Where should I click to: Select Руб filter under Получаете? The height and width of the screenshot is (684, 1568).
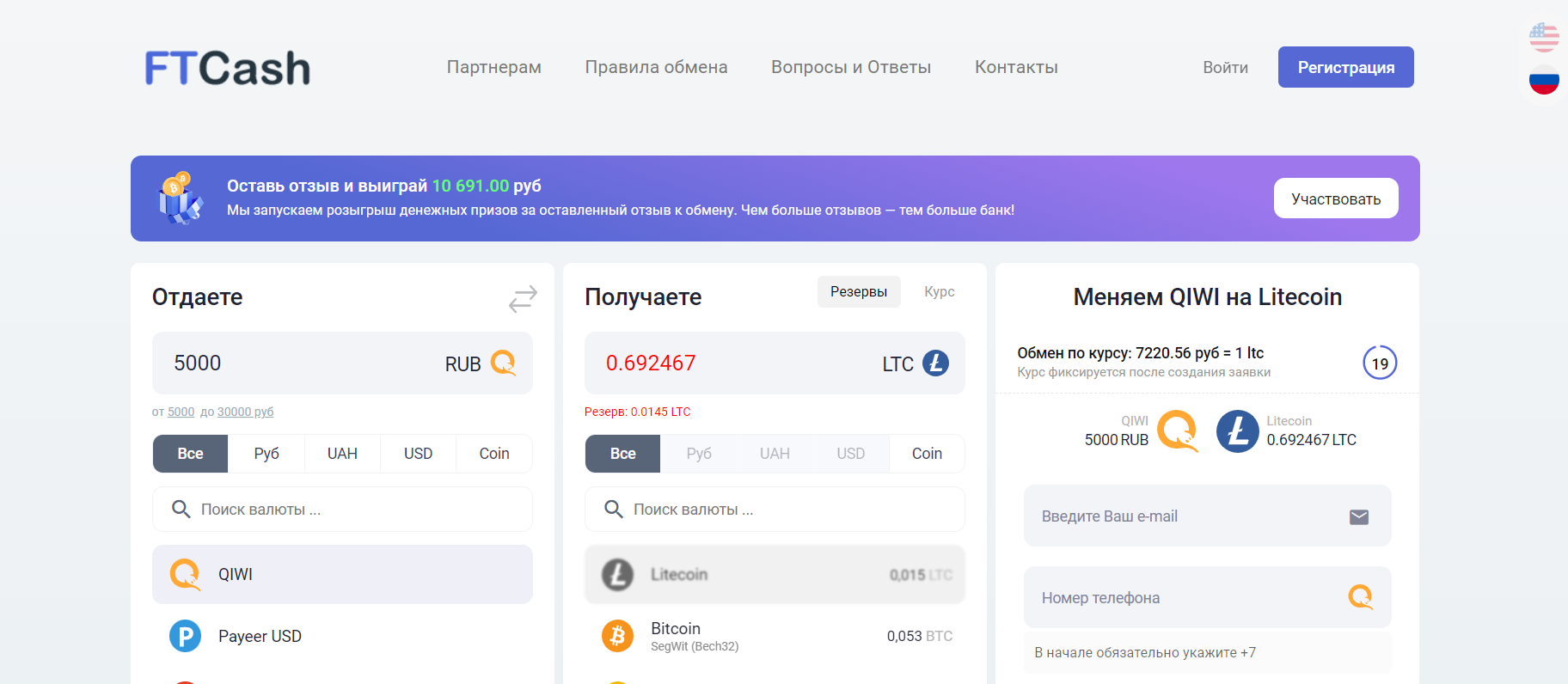click(x=699, y=454)
